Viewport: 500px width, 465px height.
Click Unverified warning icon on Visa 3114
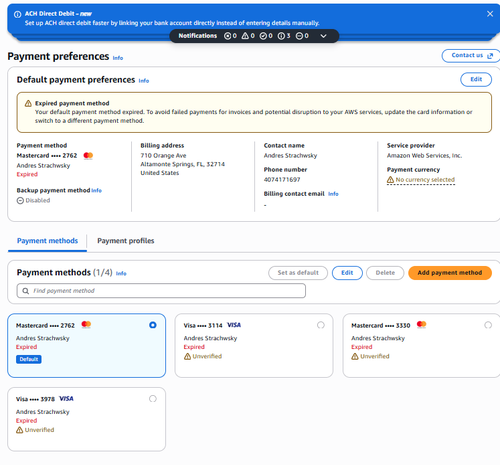click(187, 356)
